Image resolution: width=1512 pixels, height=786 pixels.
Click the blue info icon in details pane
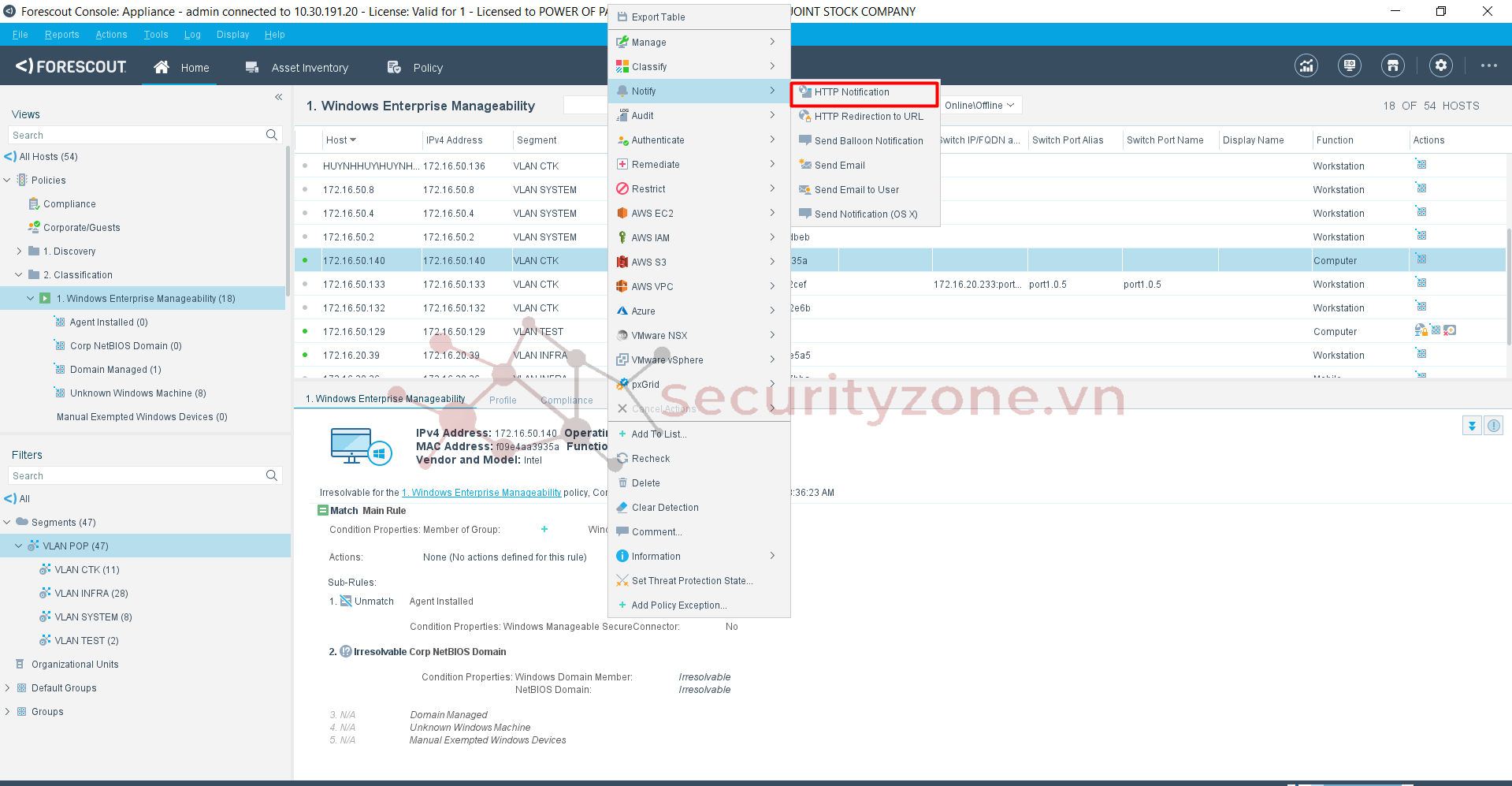pos(1493,426)
